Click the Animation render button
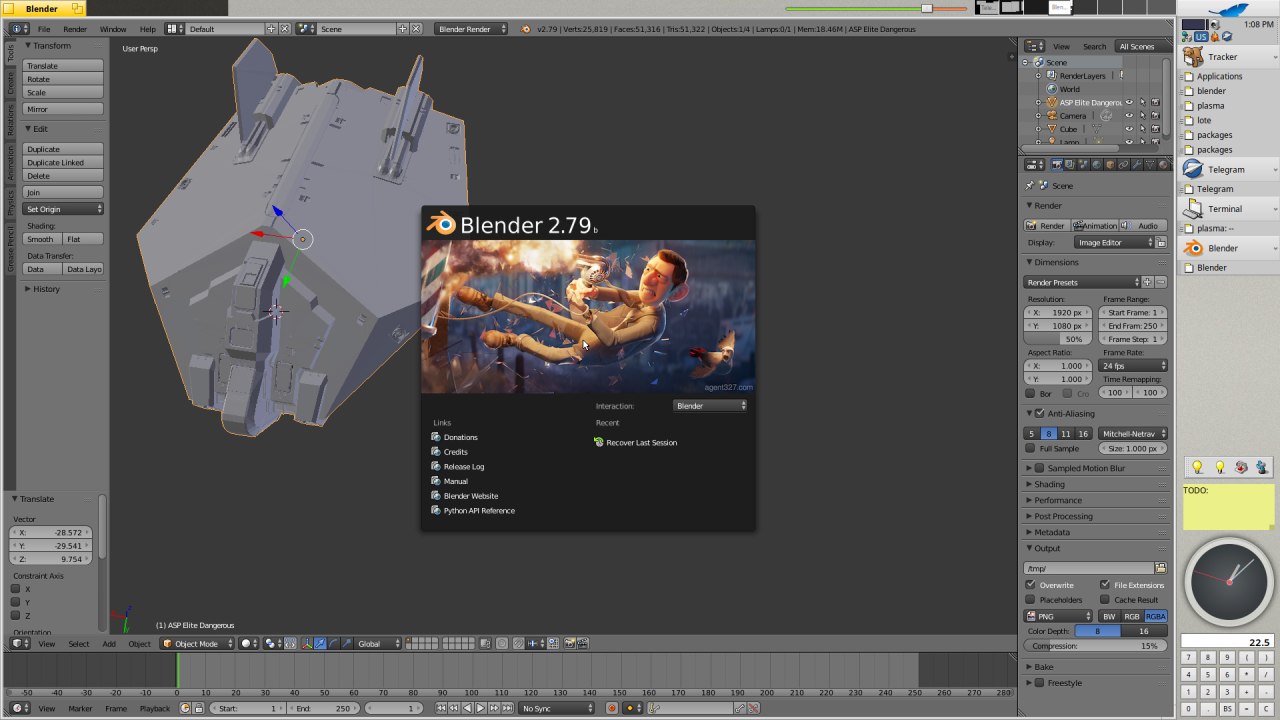The width and height of the screenshot is (1280, 720). [1096, 225]
